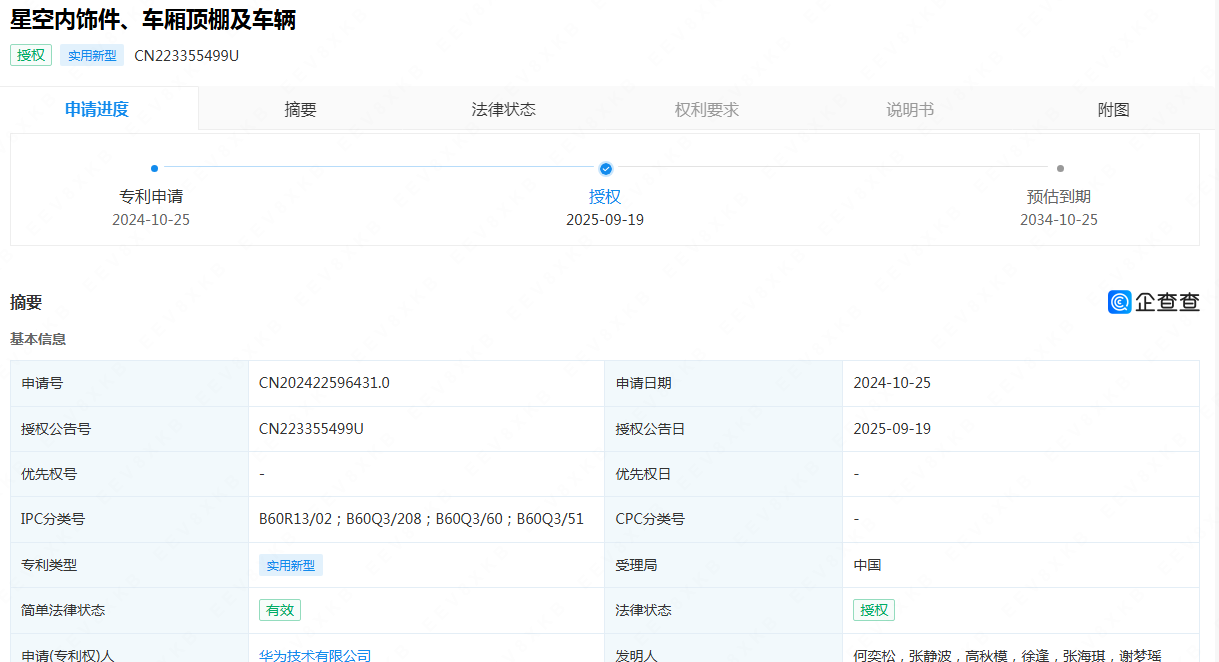The image size is (1219, 662).
Task: Click the application number CN202422596431.0
Action: coord(324,383)
